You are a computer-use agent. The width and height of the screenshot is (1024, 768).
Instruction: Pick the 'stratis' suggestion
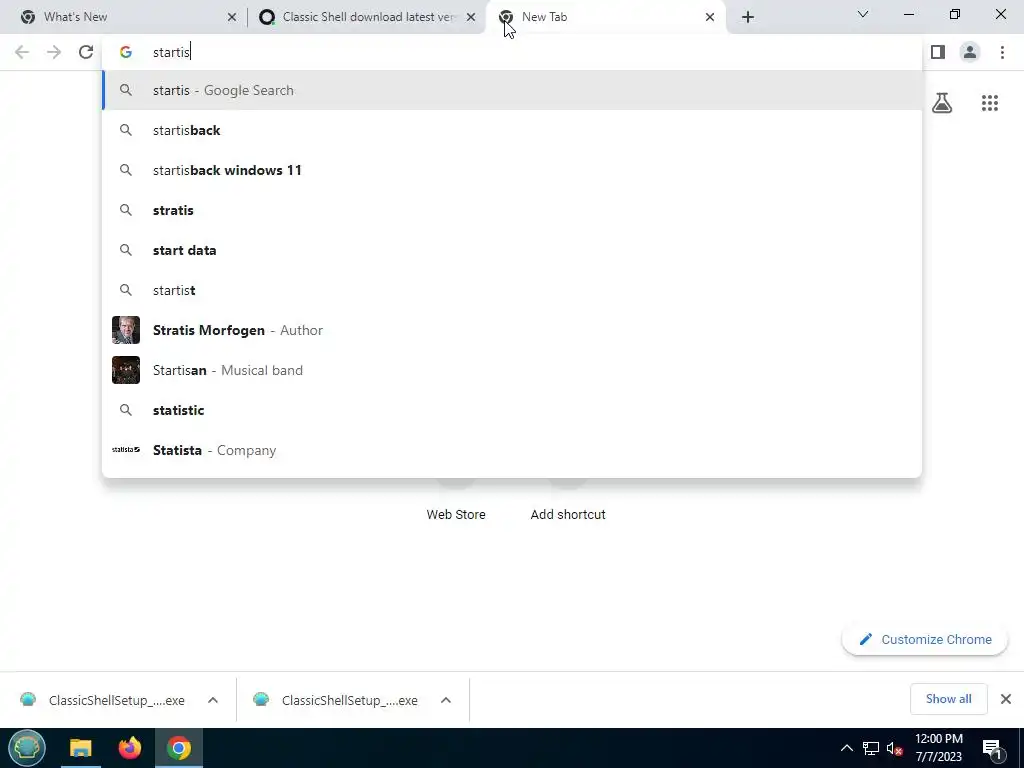pyautogui.click(x=512, y=210)
